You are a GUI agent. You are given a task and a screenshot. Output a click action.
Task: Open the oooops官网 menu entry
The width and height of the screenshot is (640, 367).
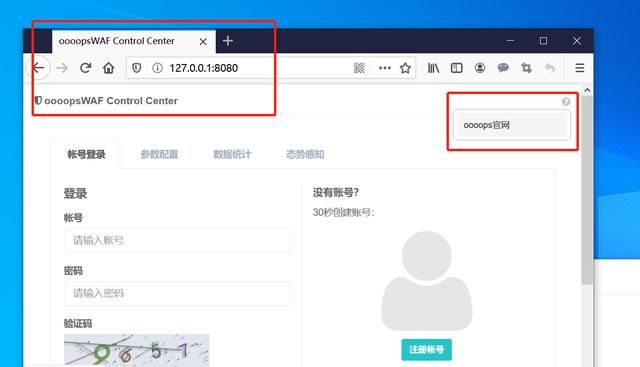[511, 125]
